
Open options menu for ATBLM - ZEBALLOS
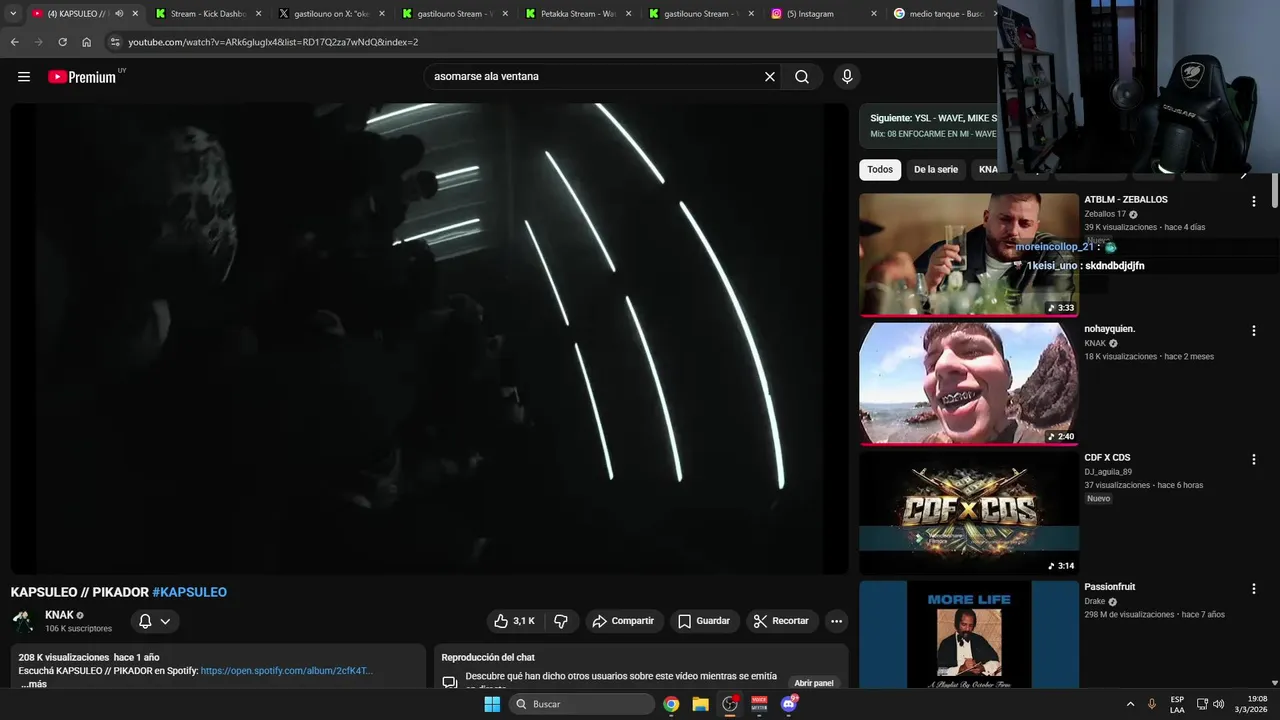point(1253,201)
